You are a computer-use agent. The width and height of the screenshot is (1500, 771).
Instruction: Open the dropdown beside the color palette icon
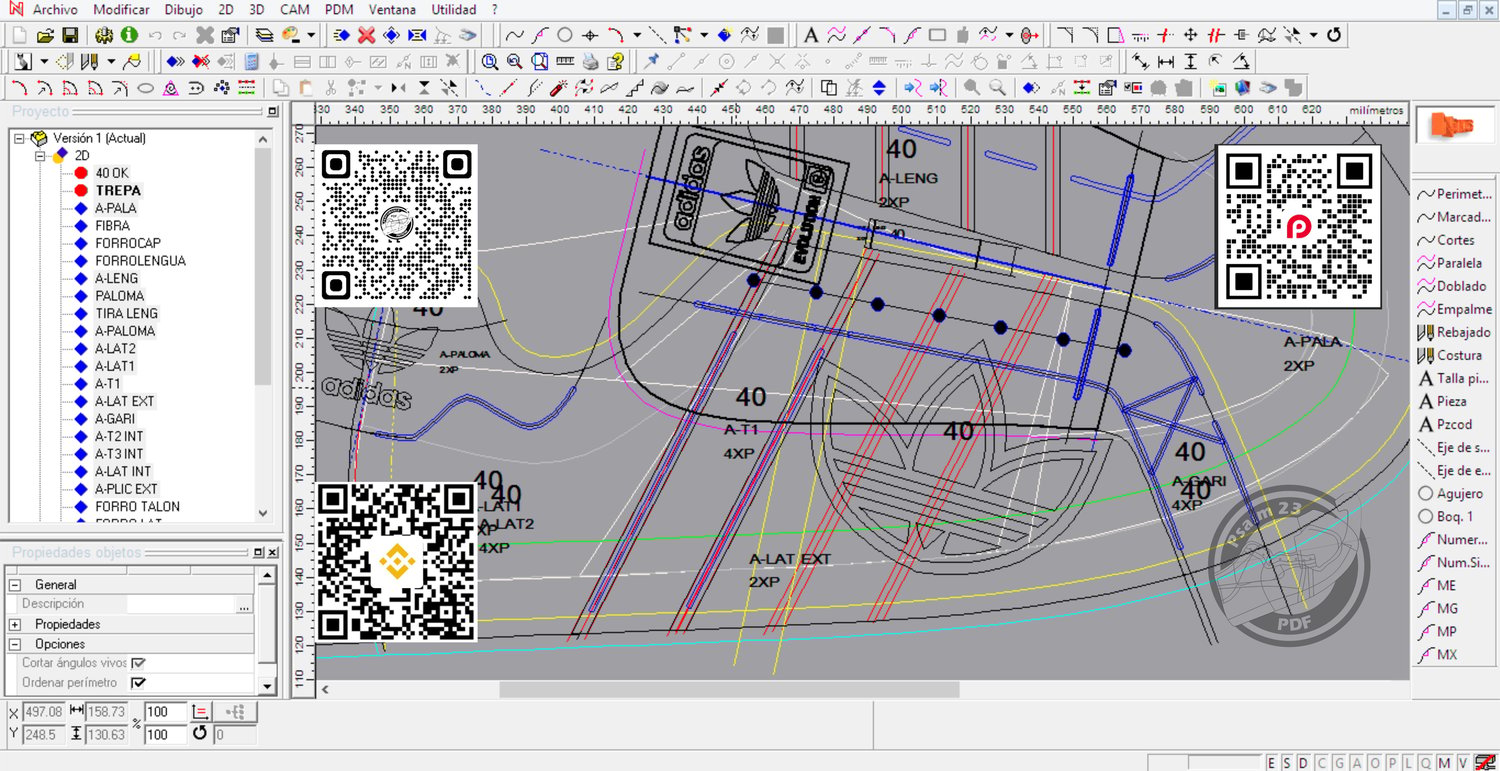(311, 35)
